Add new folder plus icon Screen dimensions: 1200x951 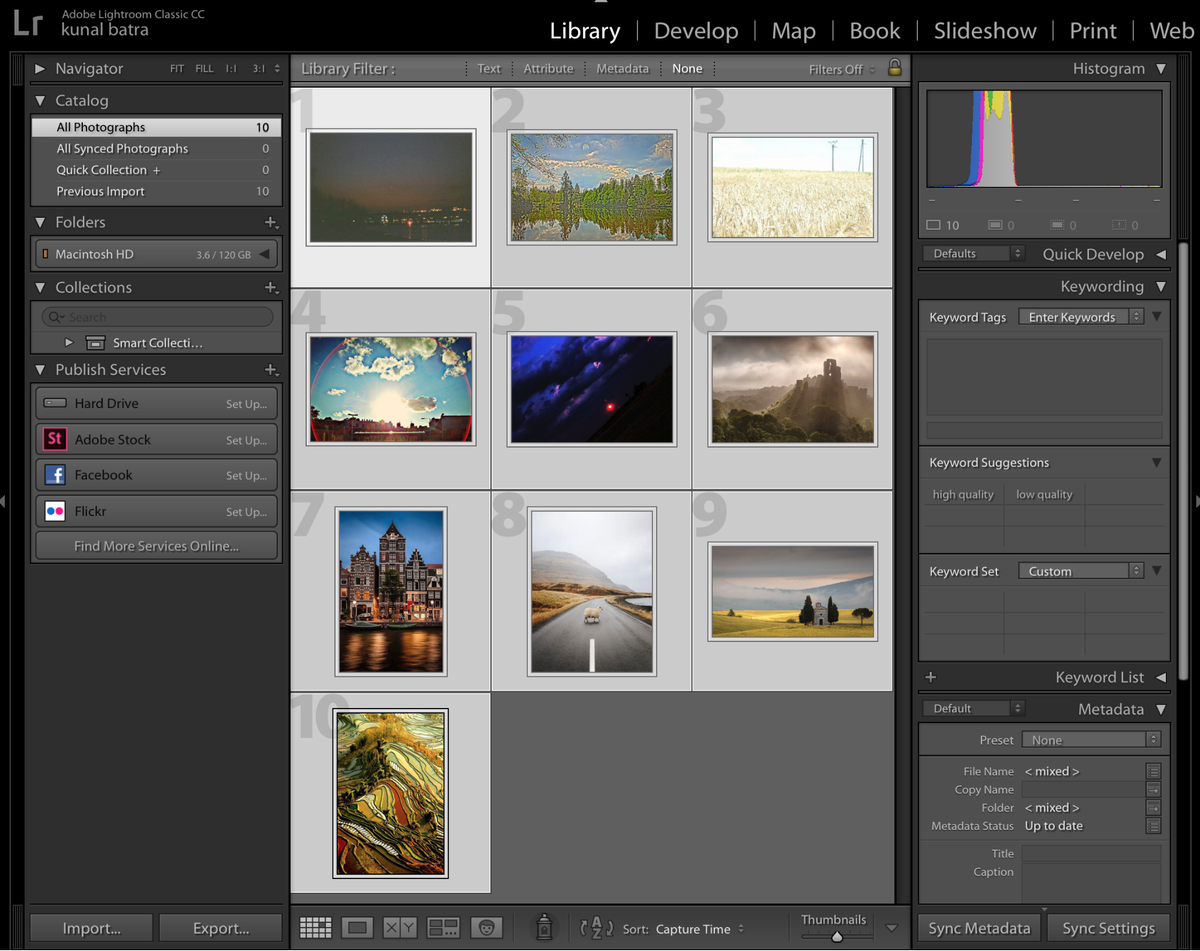click(x=270, y=222)
